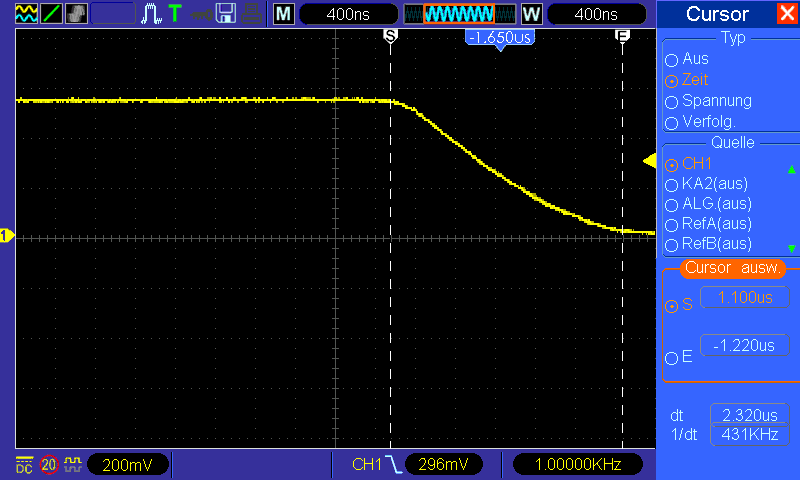The height and width of the screenshot is (480, 800).
Task: Click the M main timebase icon
Action: [x=284, y=14]
